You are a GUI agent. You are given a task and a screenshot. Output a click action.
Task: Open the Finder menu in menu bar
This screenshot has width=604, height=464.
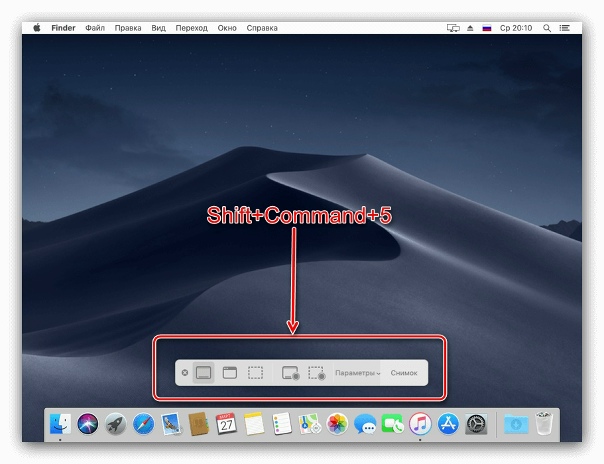coord(63,28)
